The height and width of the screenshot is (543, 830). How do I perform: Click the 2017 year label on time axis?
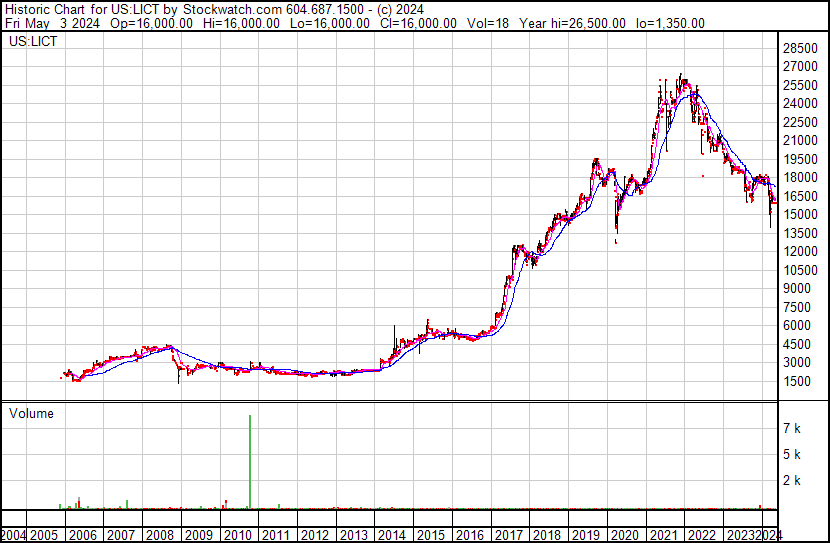click(509, 535)
